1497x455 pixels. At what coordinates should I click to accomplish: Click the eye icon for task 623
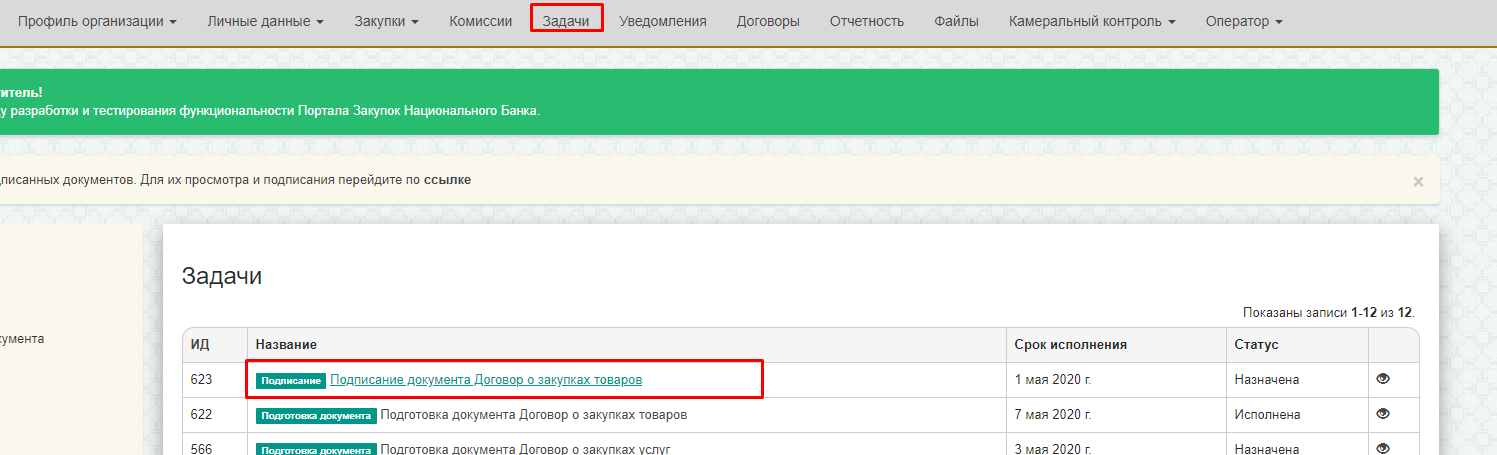1383,379
